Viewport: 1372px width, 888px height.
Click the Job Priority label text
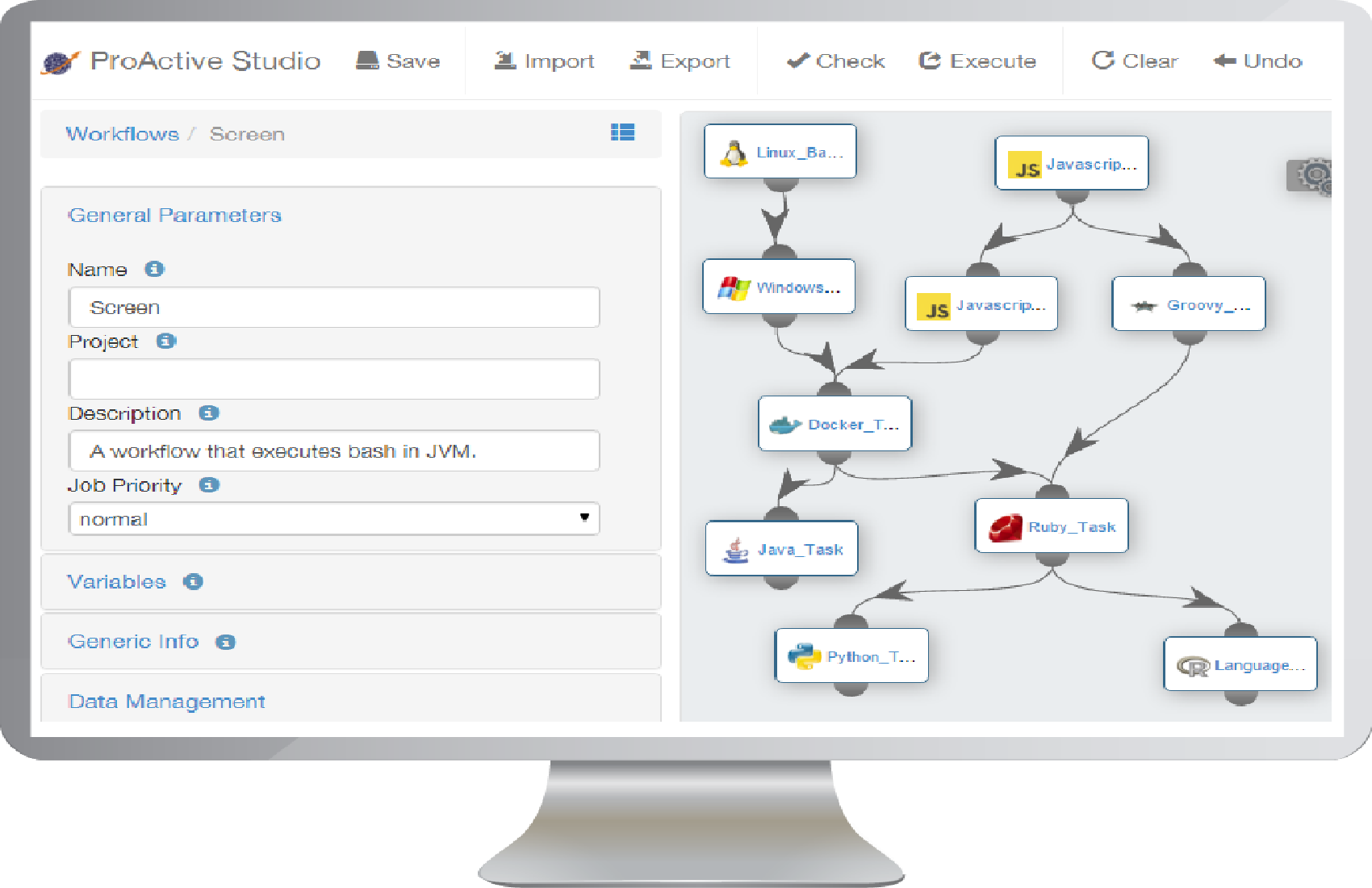coord(124,485)
